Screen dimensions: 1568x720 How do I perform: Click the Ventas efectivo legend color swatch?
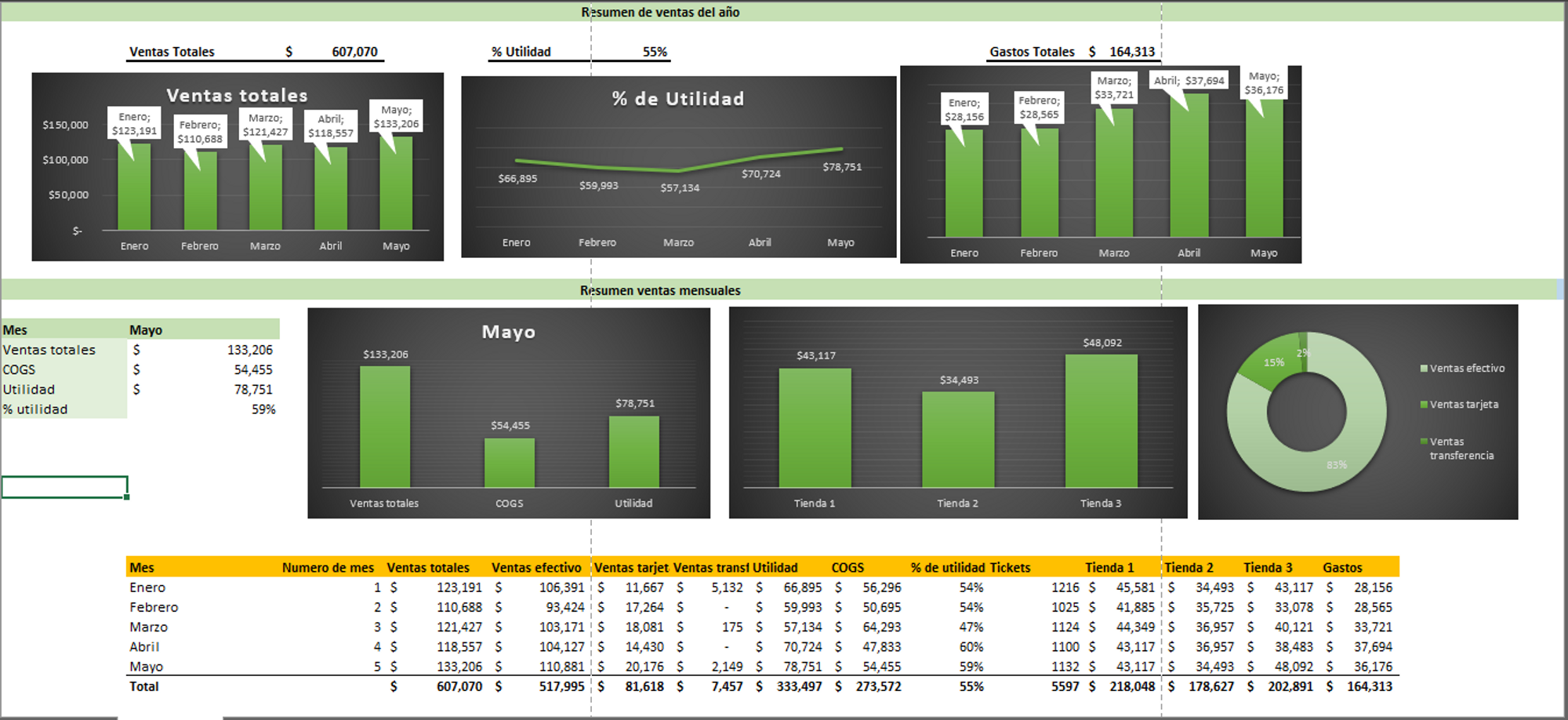(1424, 369)
